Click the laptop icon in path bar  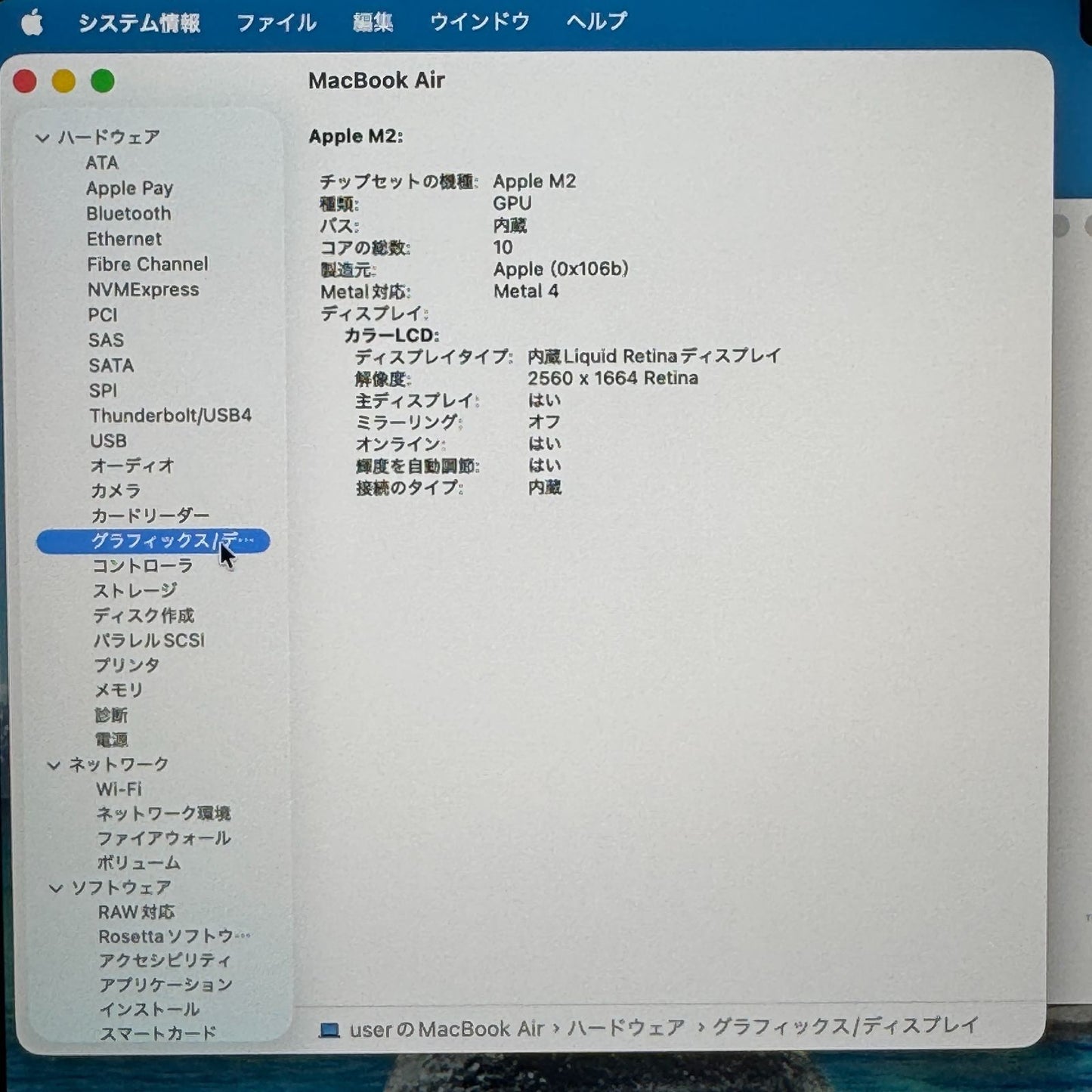[329, 1030]
